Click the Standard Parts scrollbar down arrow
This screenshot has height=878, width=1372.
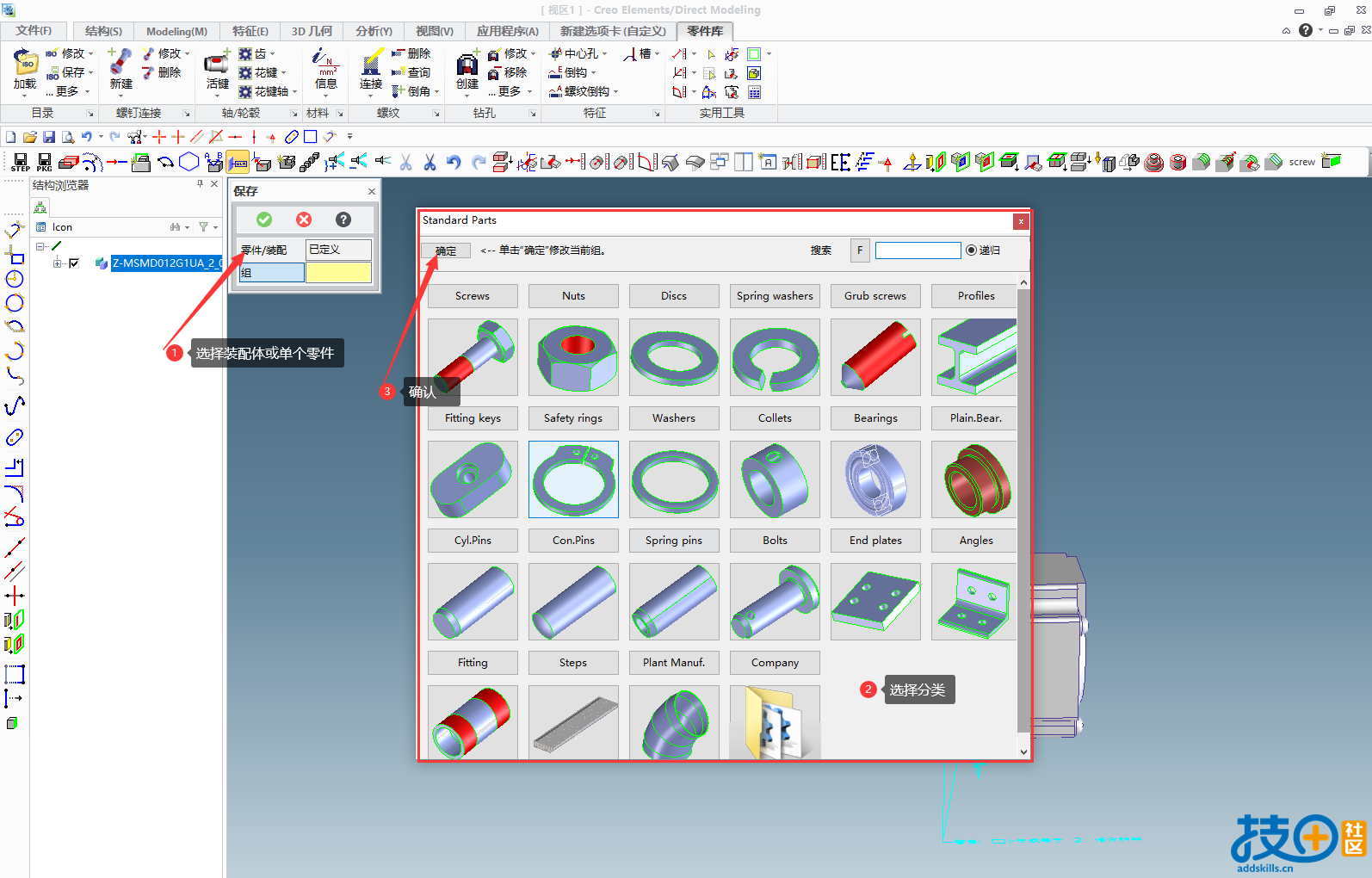[x=1023, y=751]
